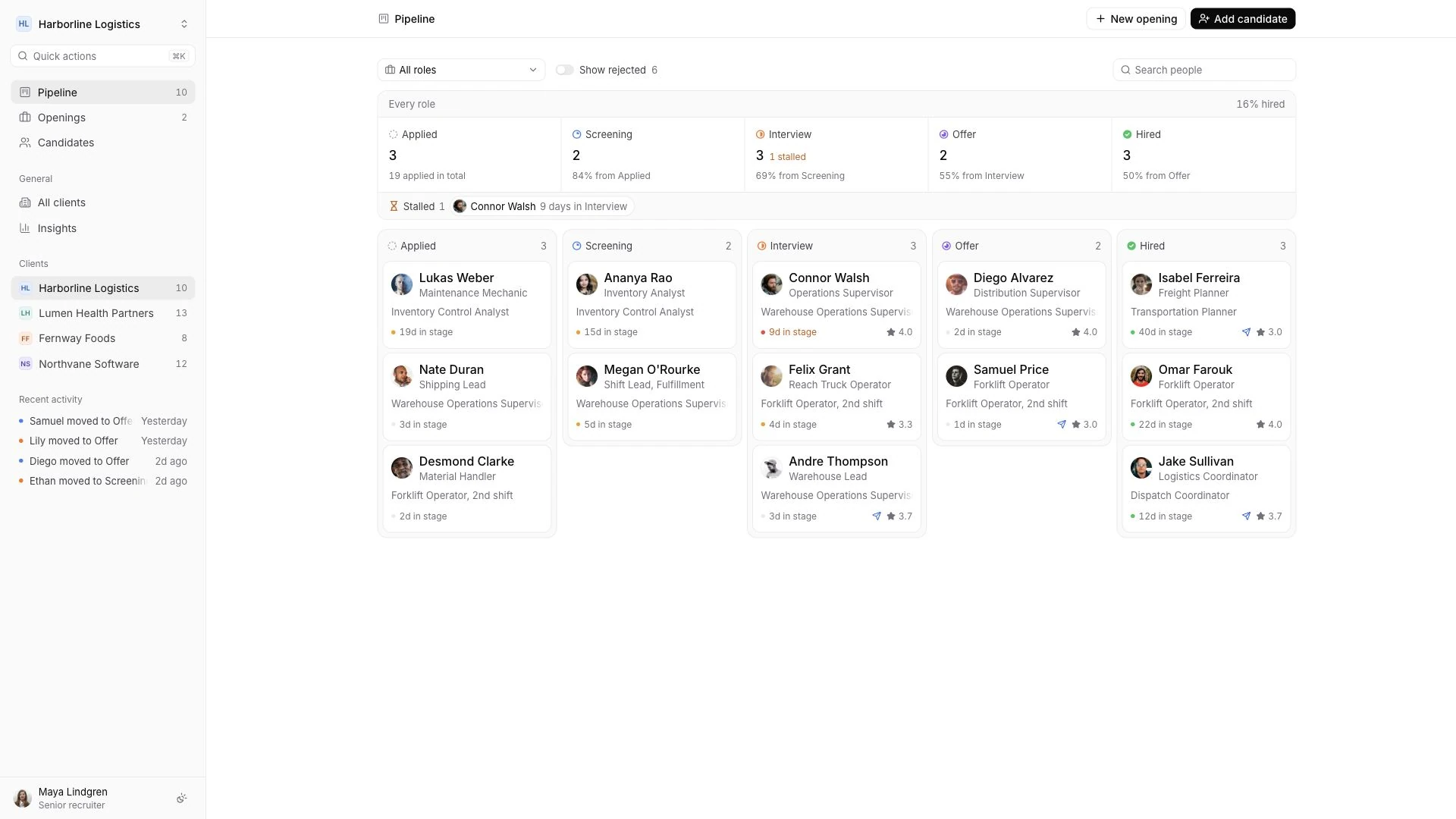
Task: Select Fernway Foods client
Action: click(x=102, y=338)
